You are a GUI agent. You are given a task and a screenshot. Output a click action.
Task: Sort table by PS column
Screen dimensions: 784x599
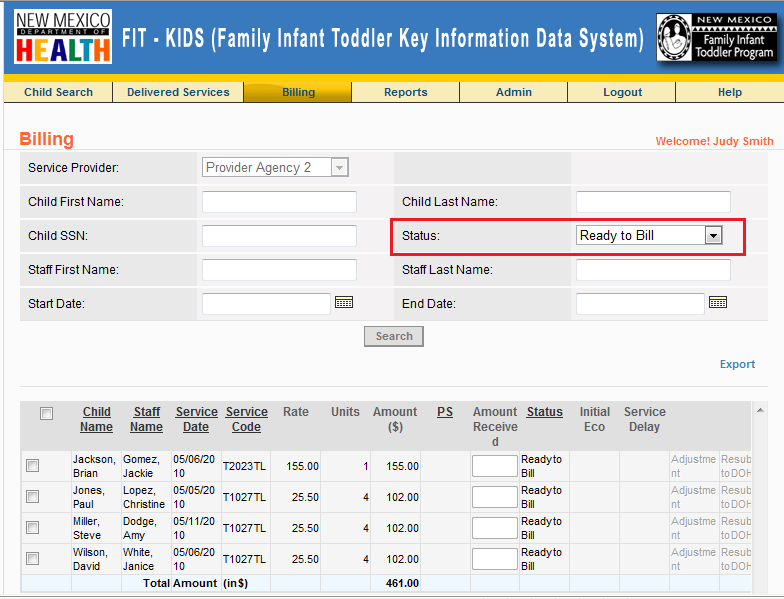(445, 412)
